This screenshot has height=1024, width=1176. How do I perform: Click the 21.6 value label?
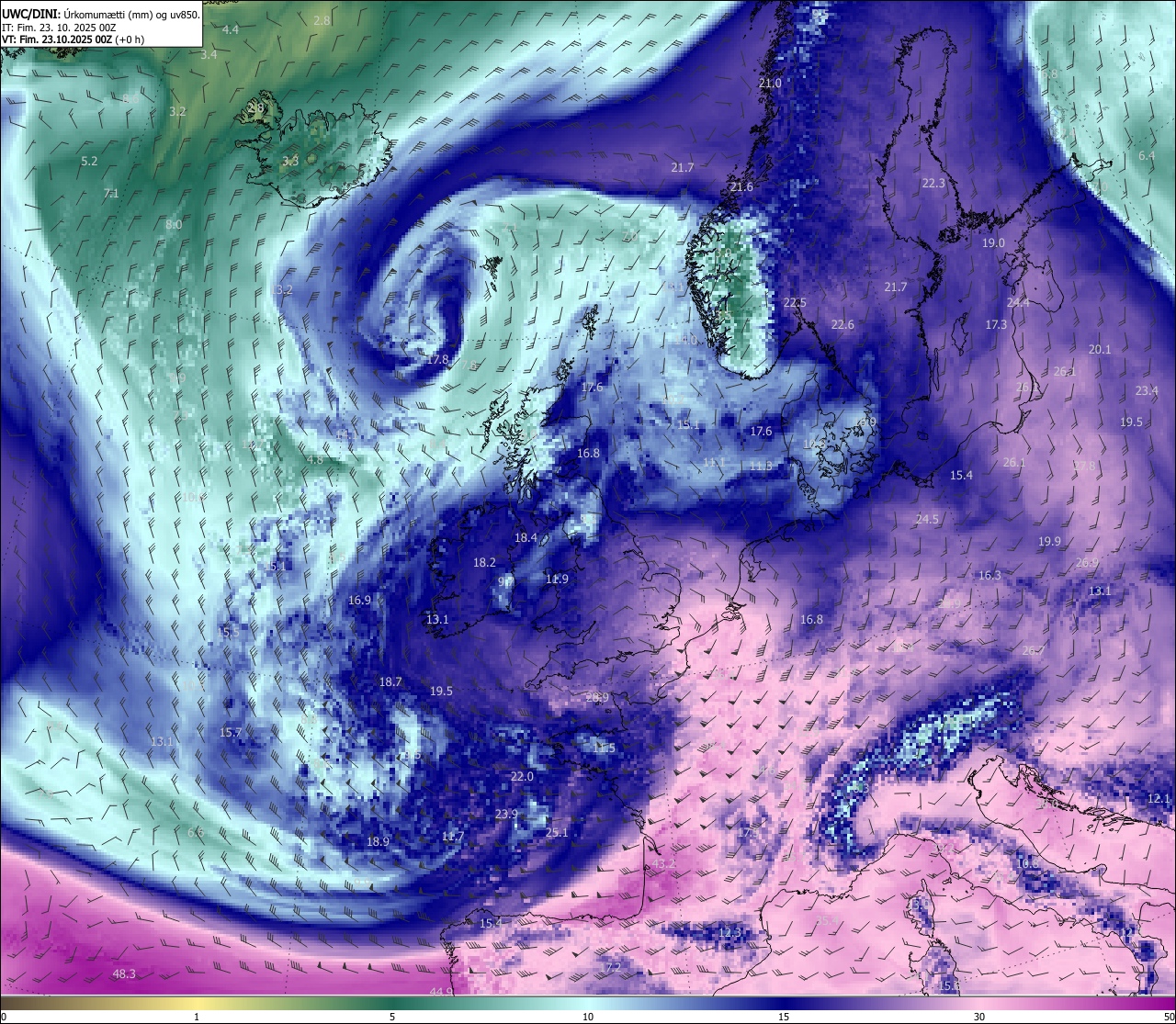coord(741,187)
